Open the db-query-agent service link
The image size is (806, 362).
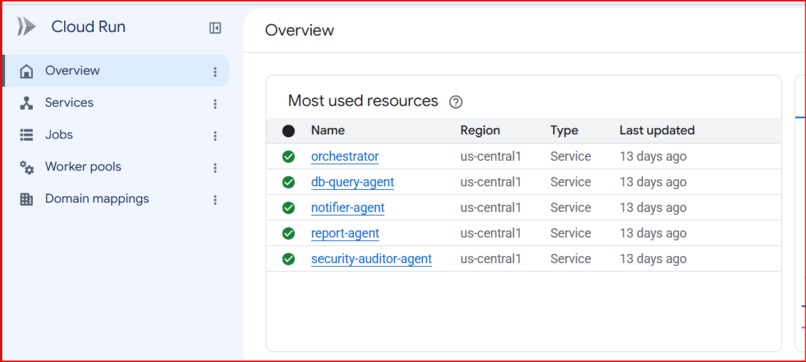[x=353, y=182]
